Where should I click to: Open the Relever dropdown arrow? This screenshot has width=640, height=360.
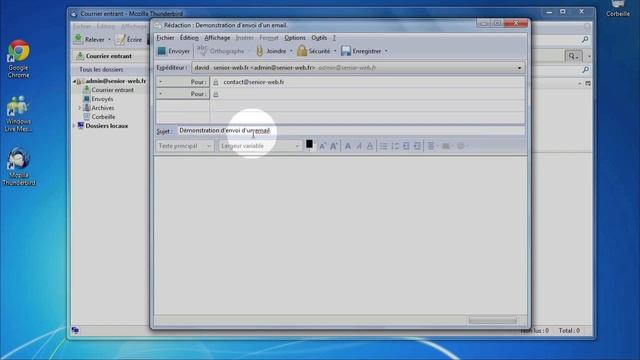pos(109,40)
